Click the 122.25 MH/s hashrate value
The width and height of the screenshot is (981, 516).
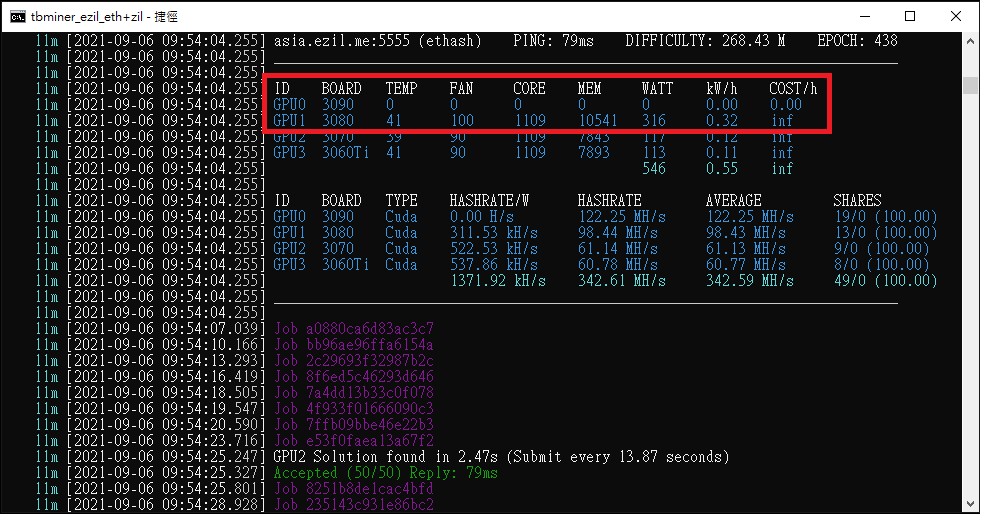pos(622,217)
